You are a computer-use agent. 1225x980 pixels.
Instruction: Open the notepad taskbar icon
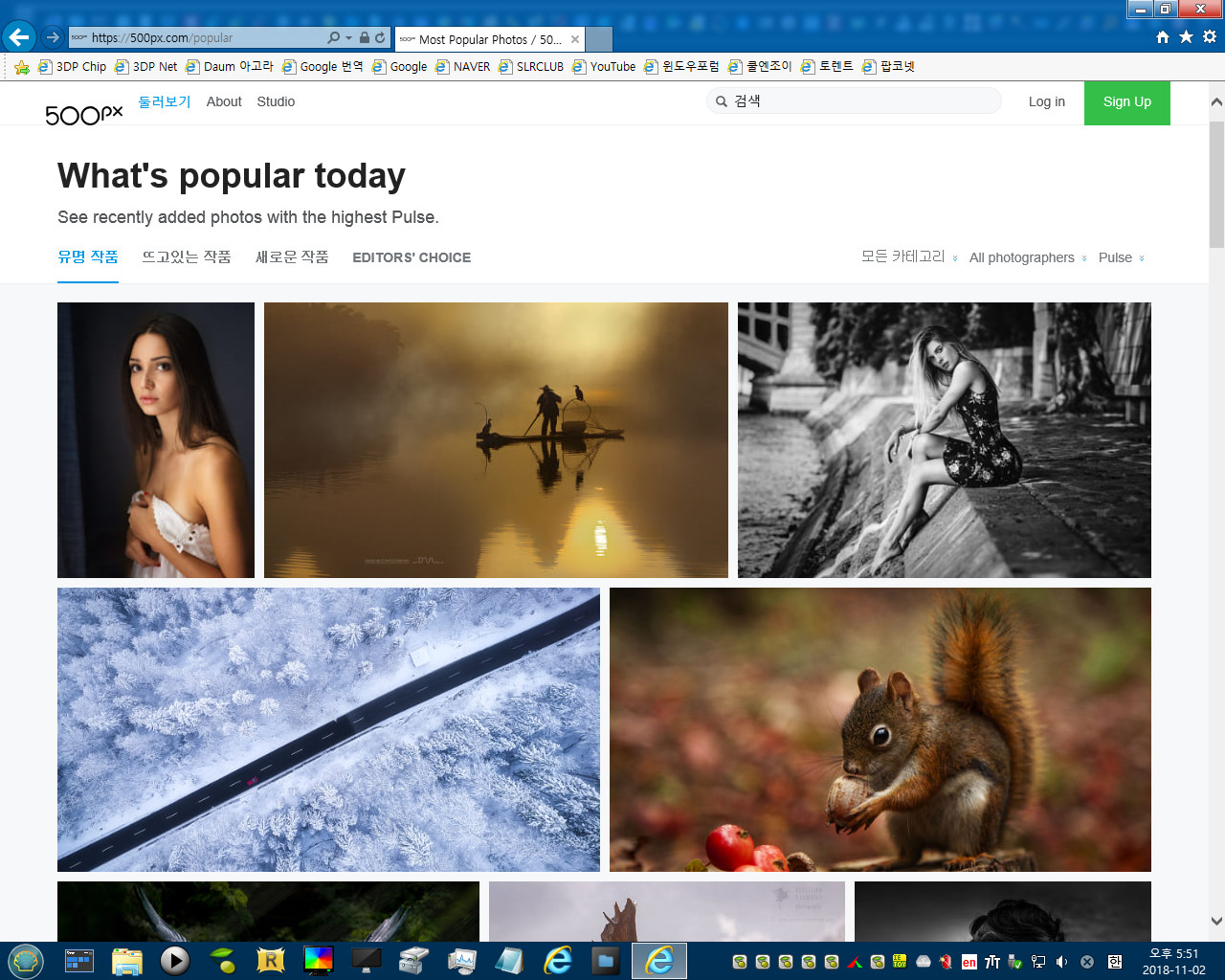509,960
